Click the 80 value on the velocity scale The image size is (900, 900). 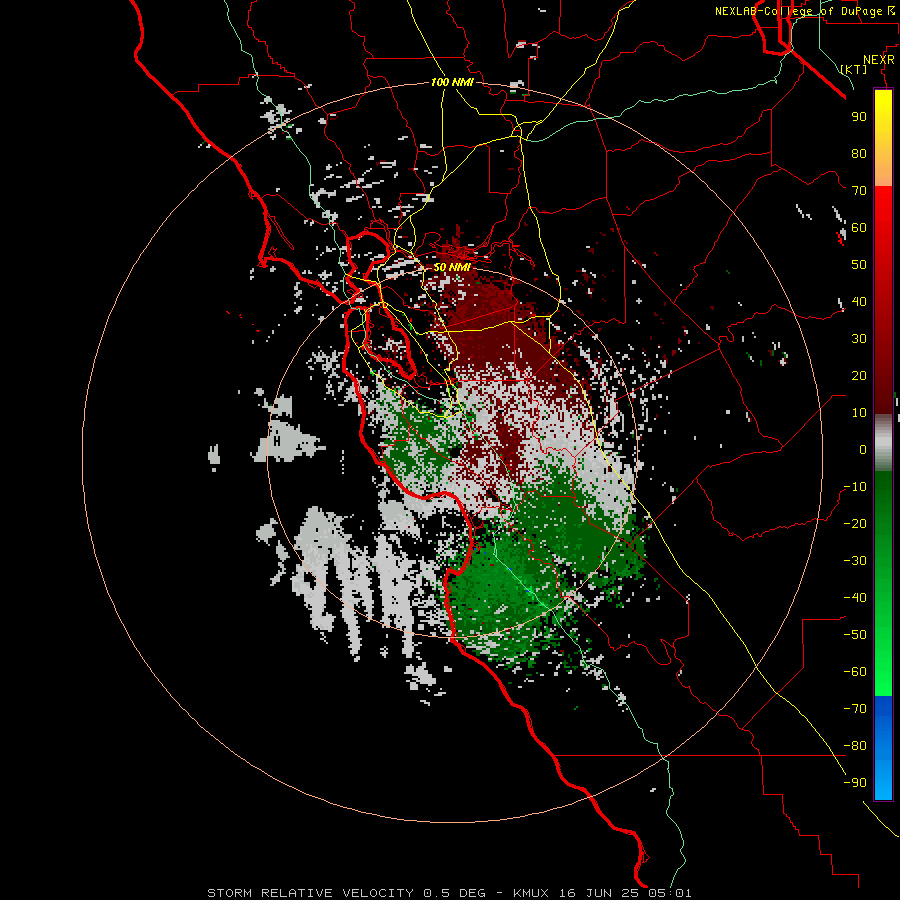859,154
